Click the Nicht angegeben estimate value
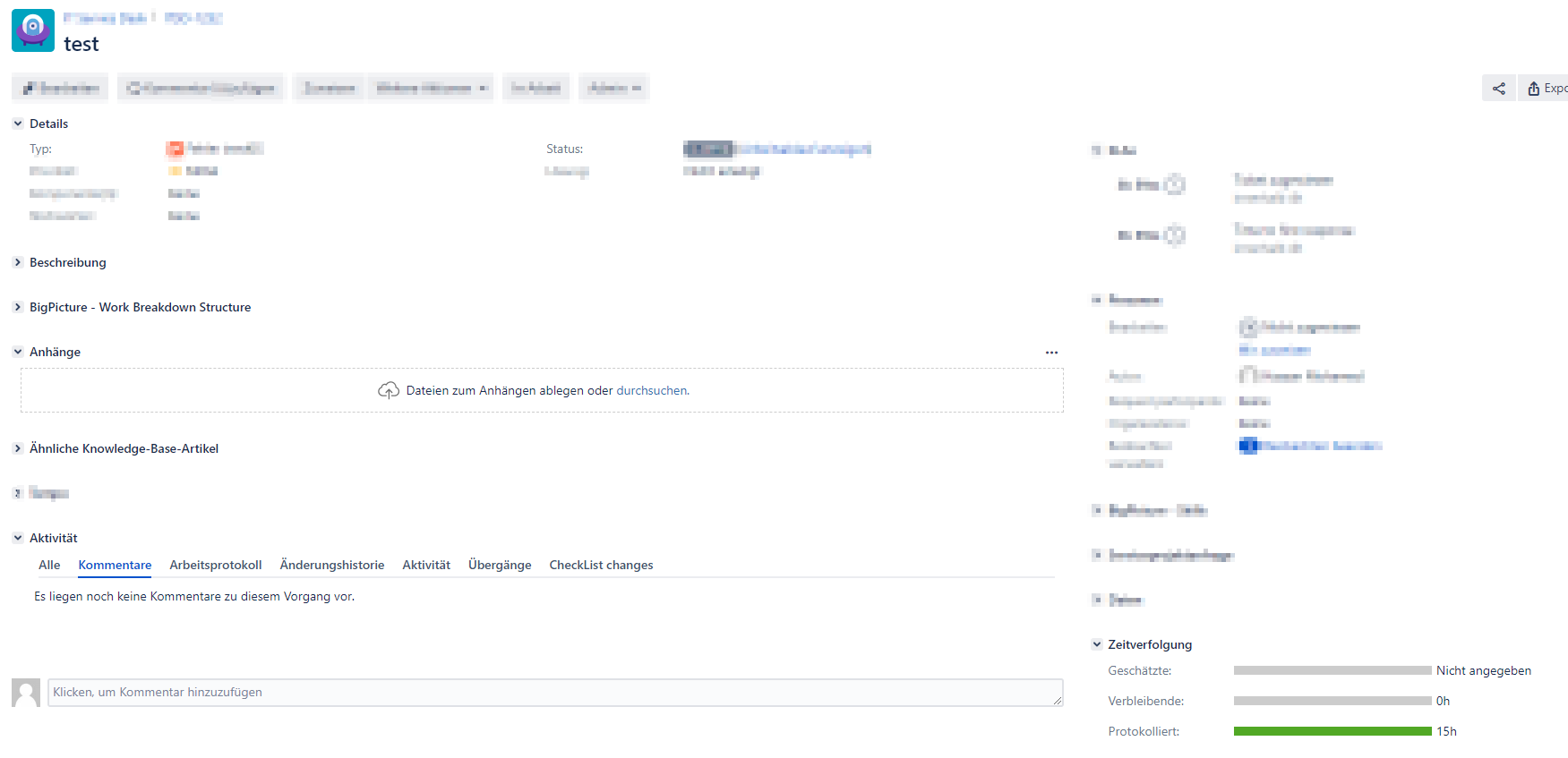Screen dimensions: 1568x758 pos(1484,670)
